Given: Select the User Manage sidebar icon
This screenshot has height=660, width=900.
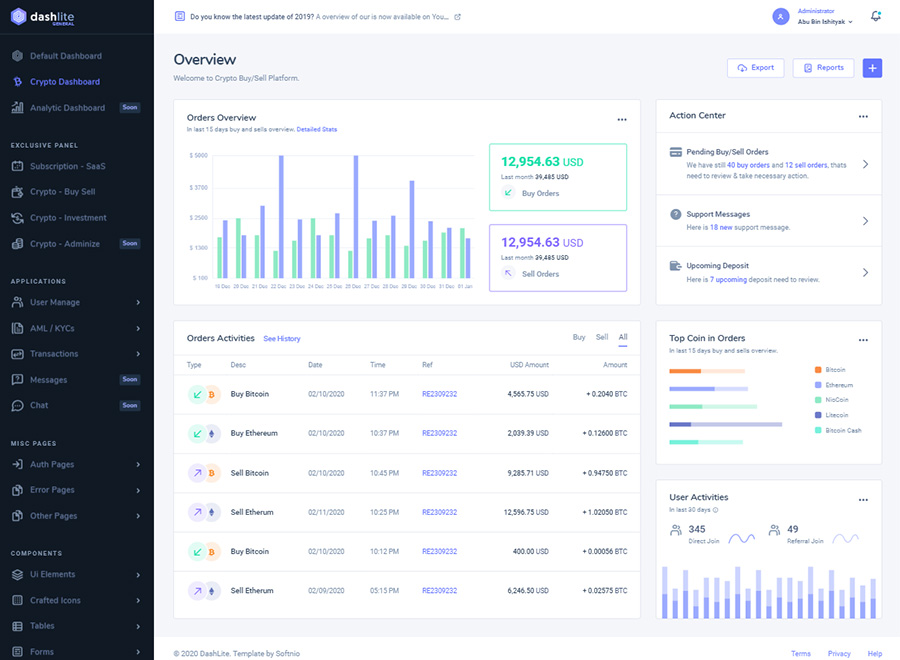Looking at the screenshot, I should click(x=18, y=302).
